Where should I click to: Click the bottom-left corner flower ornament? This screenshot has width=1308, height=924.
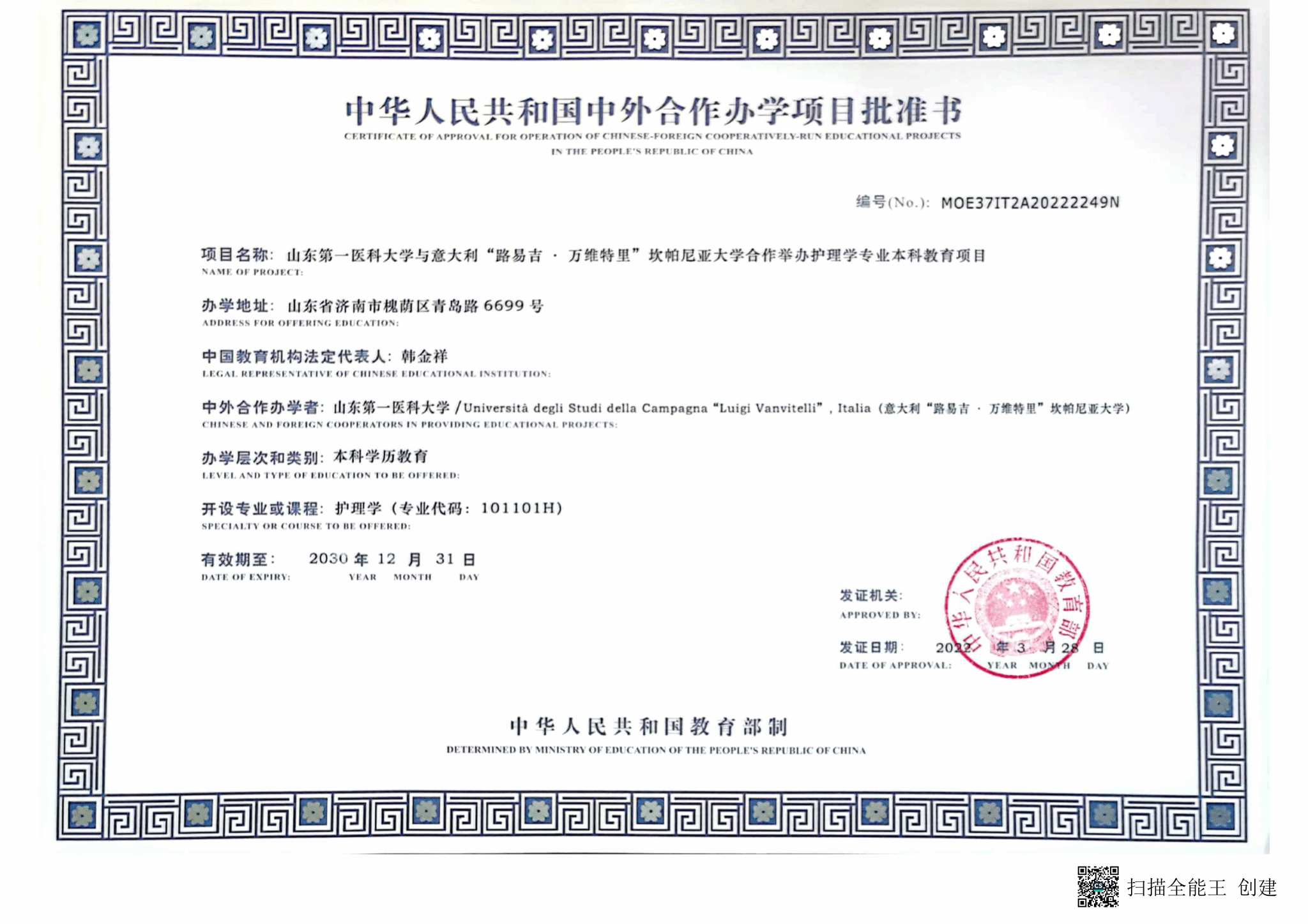tap(81, 816)
